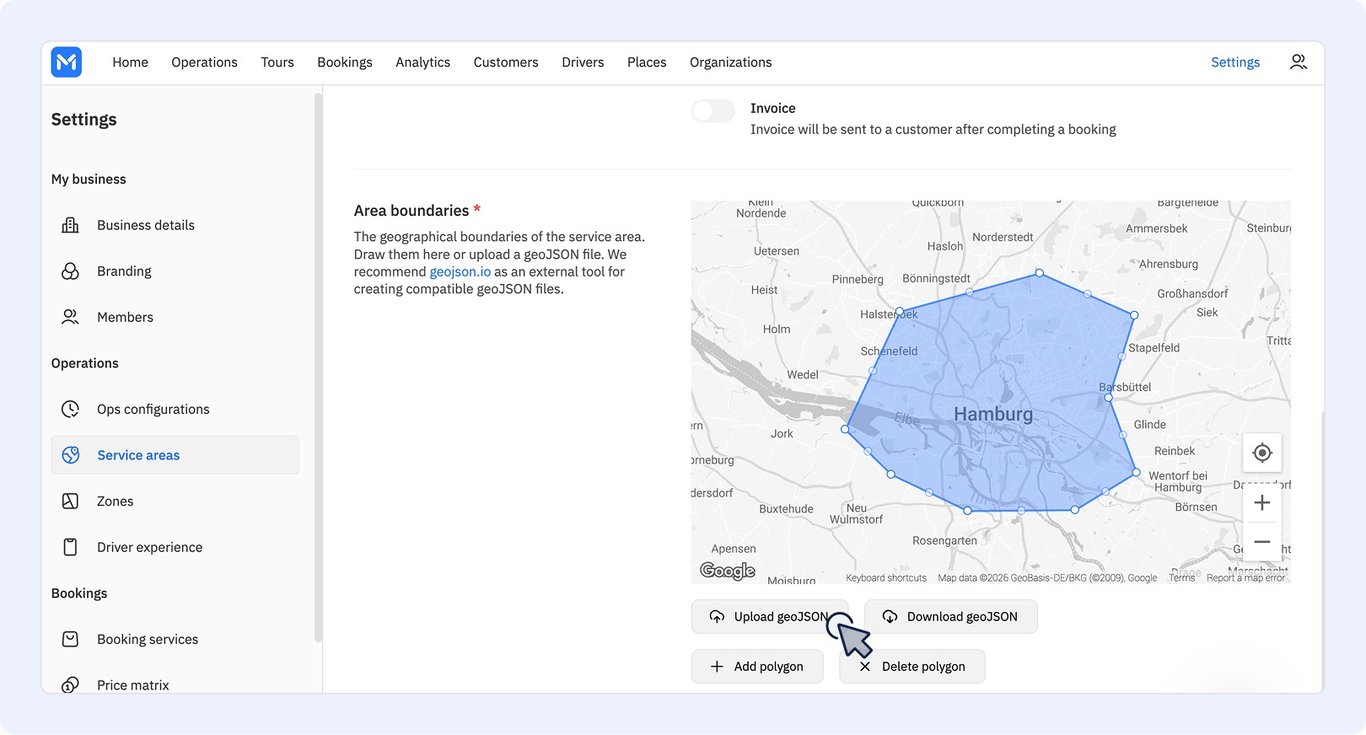
Task: Center map with the locate-me icon
Action: [1262, 453]
